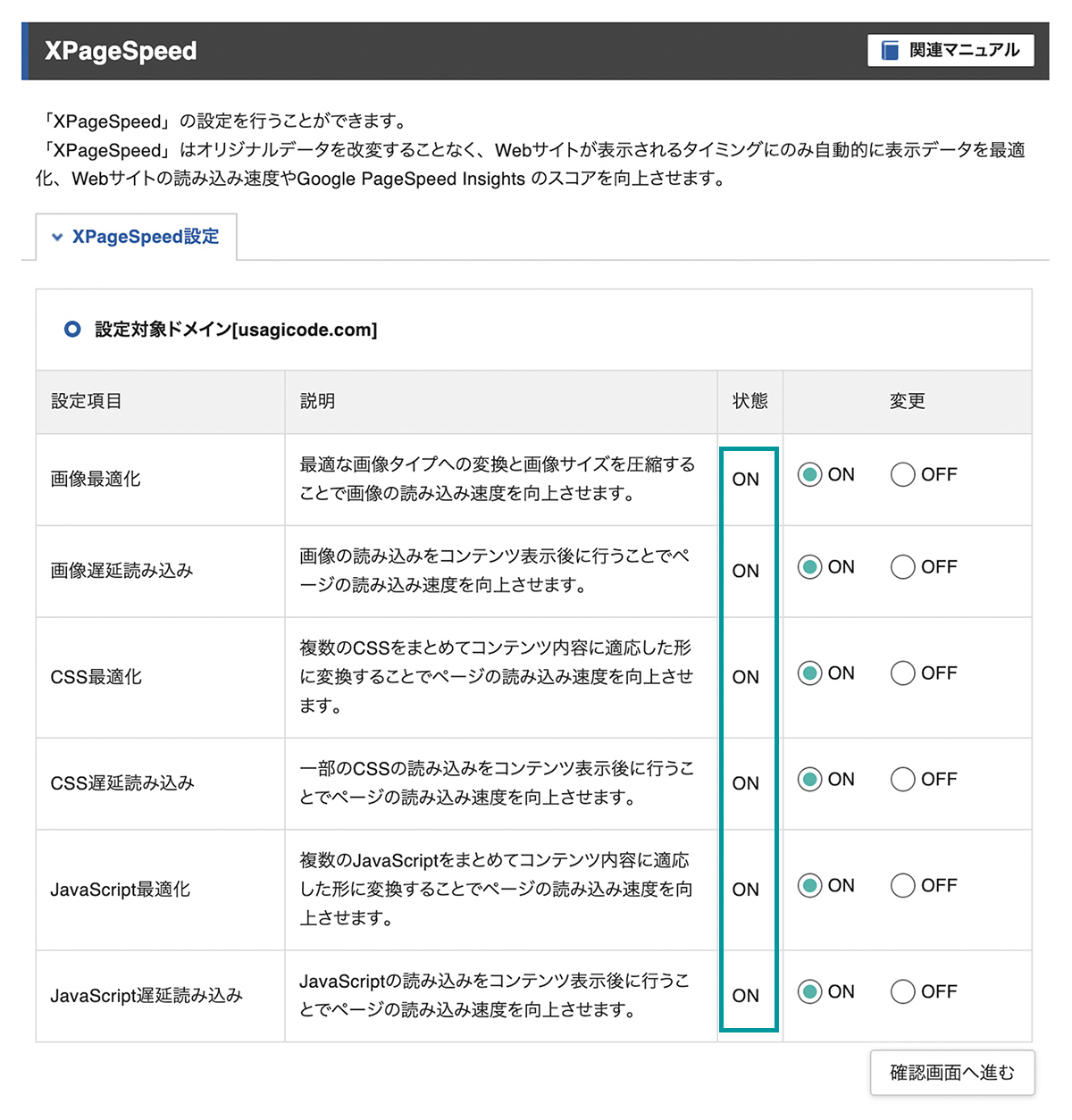Click the JavaScript最適化 row label
1072x1120 pixels.
121,890
